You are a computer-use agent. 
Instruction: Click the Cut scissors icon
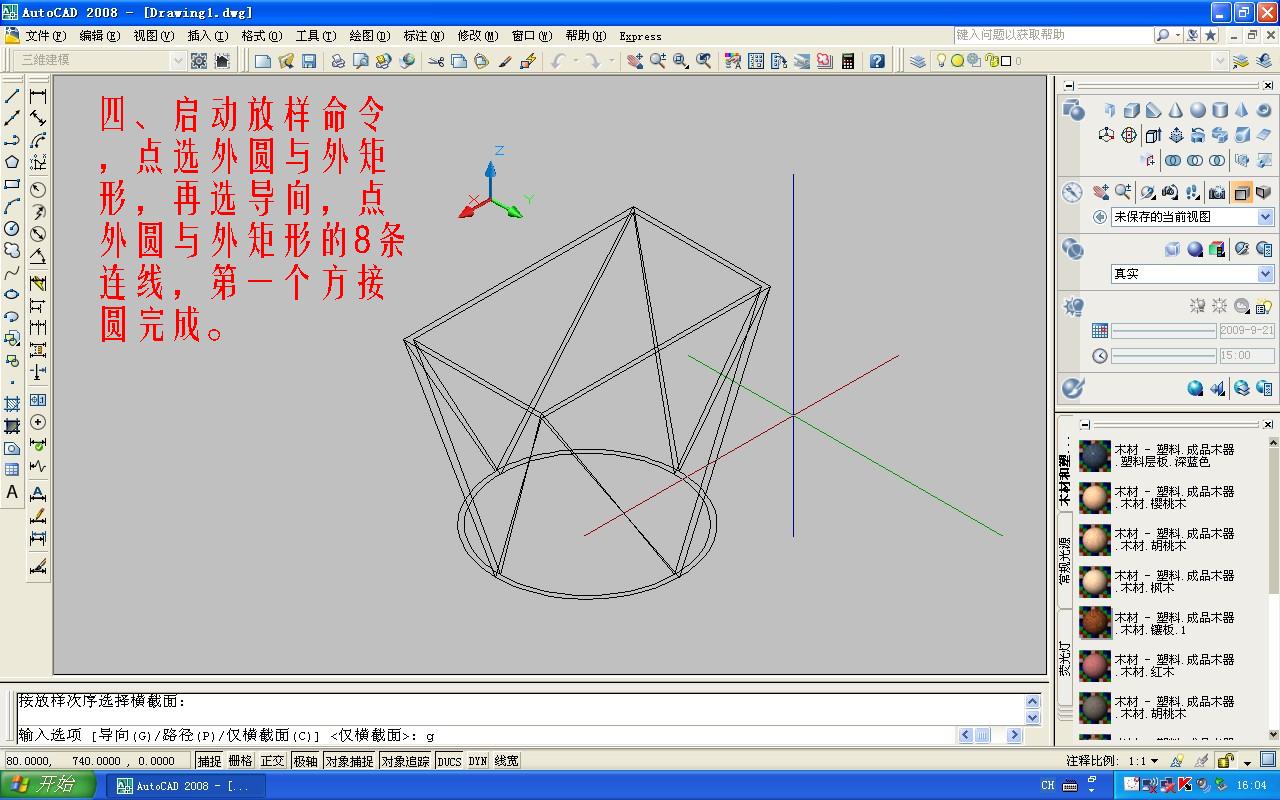pyautogui.click(x=436, y=61)
